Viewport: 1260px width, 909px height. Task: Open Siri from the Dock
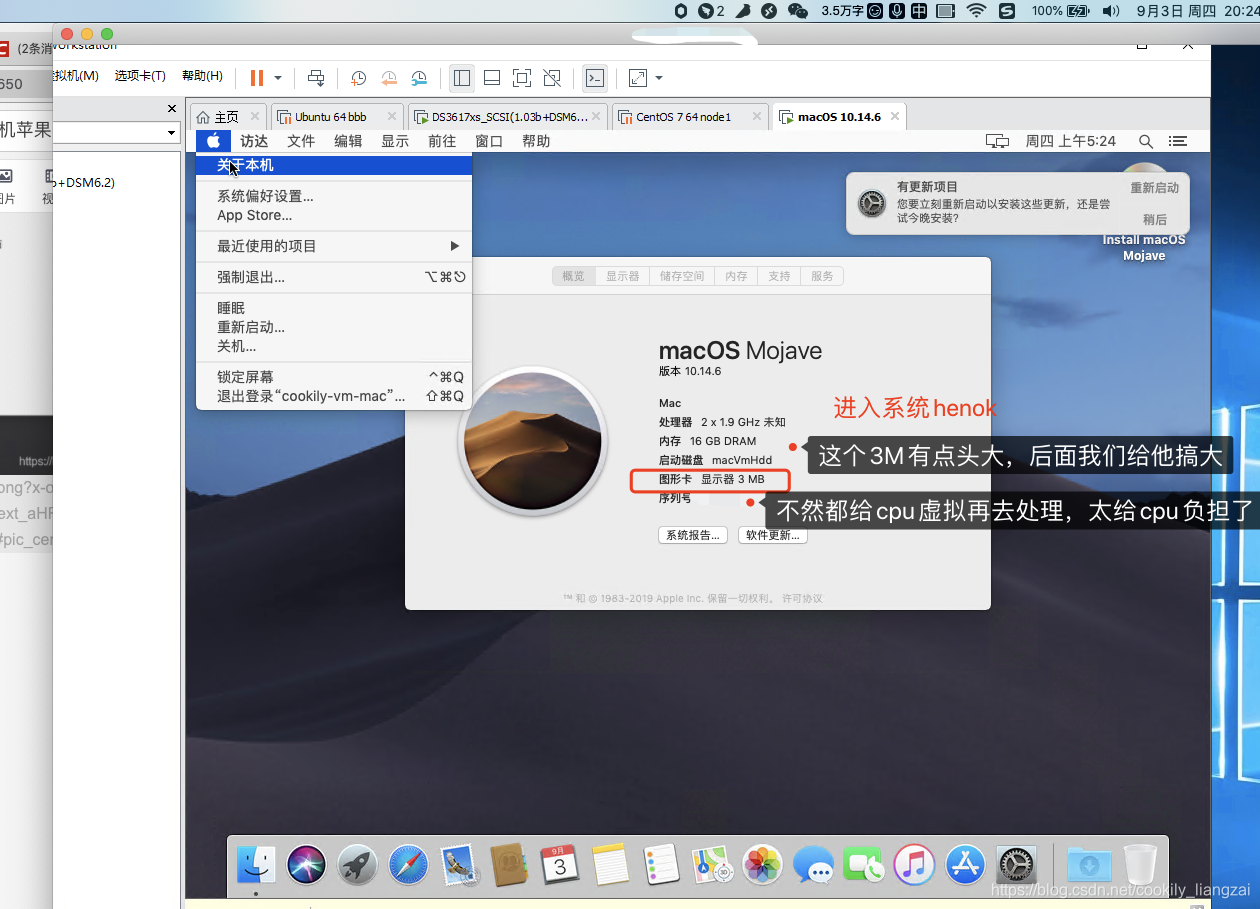(306, 865)
